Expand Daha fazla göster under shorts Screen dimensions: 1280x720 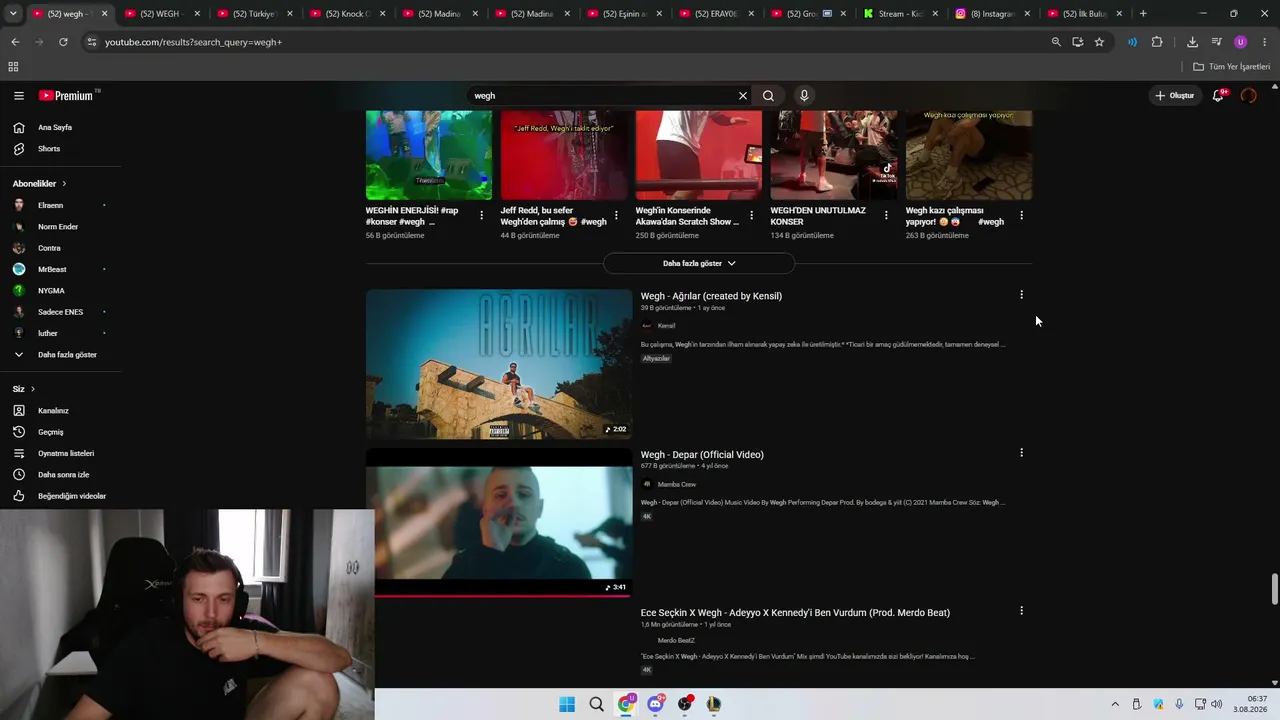tap(699, 263)
